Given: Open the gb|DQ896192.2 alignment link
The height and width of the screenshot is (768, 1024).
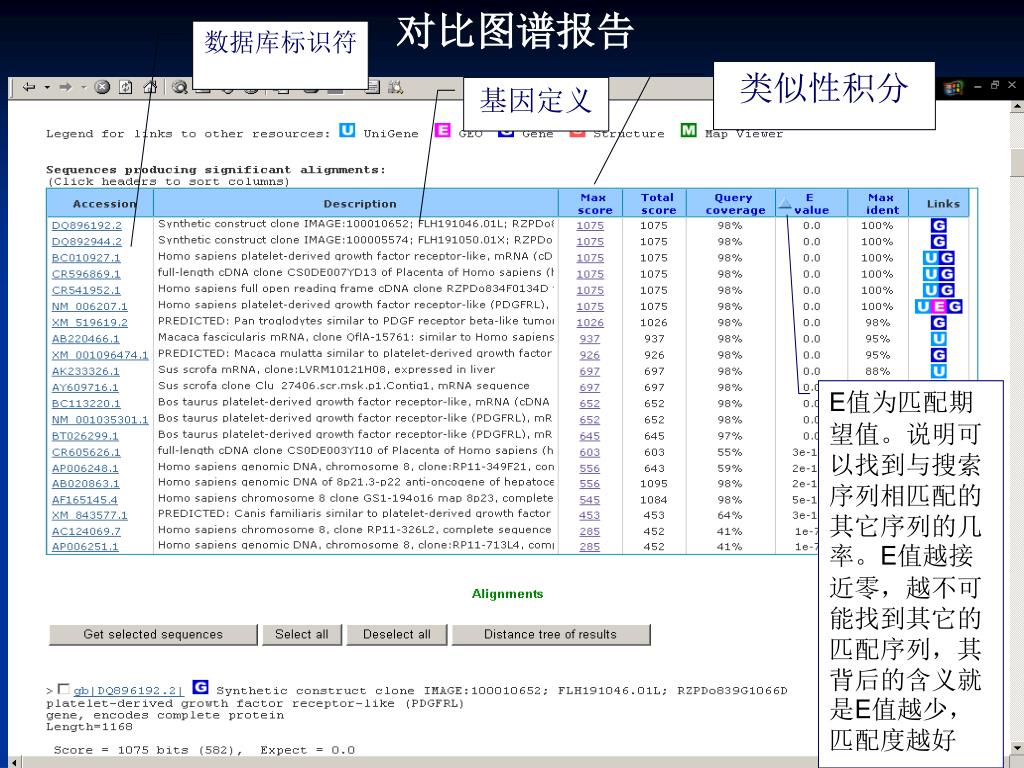Looking at the screenshot, I should click(128, 690).
